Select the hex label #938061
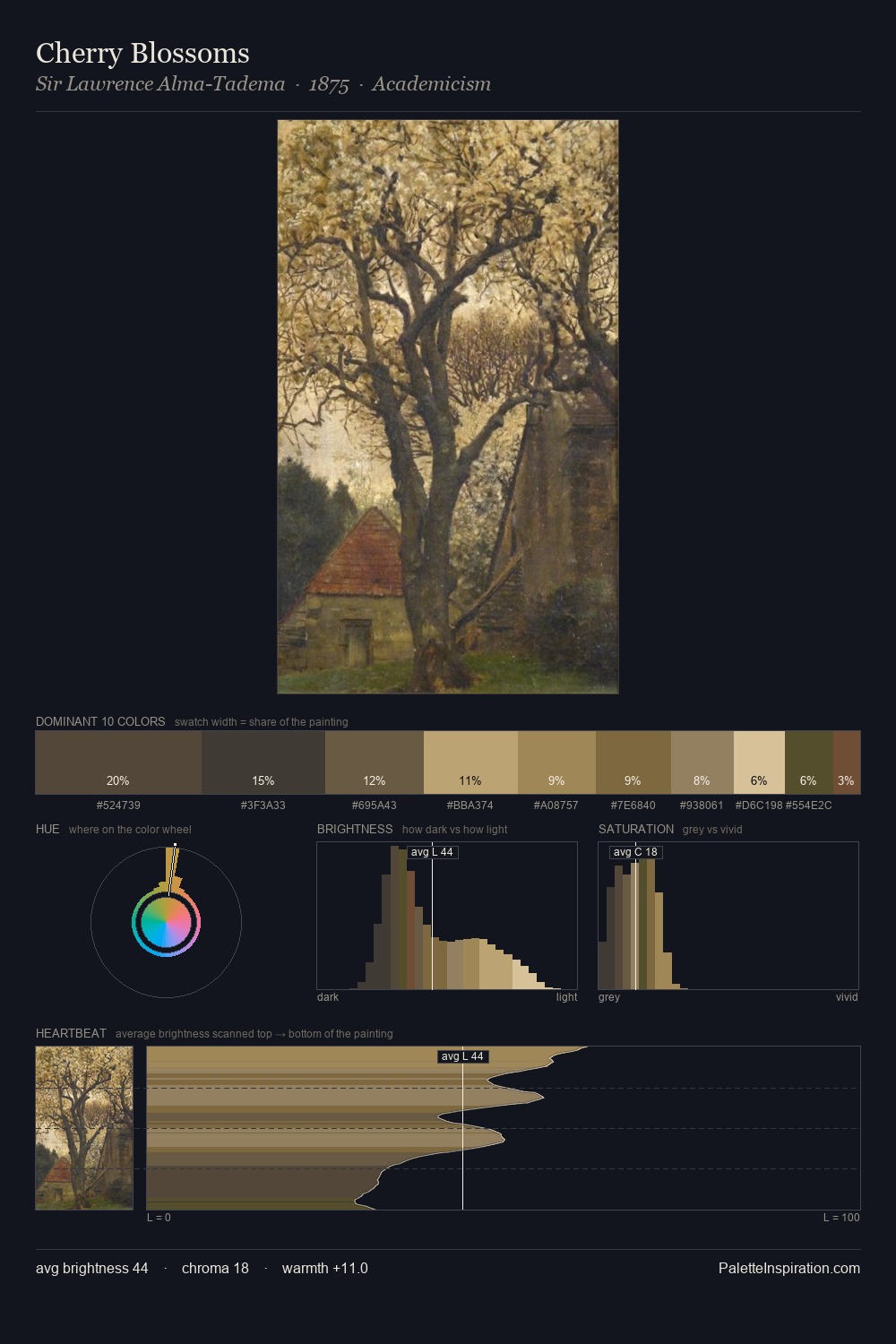 702,806
